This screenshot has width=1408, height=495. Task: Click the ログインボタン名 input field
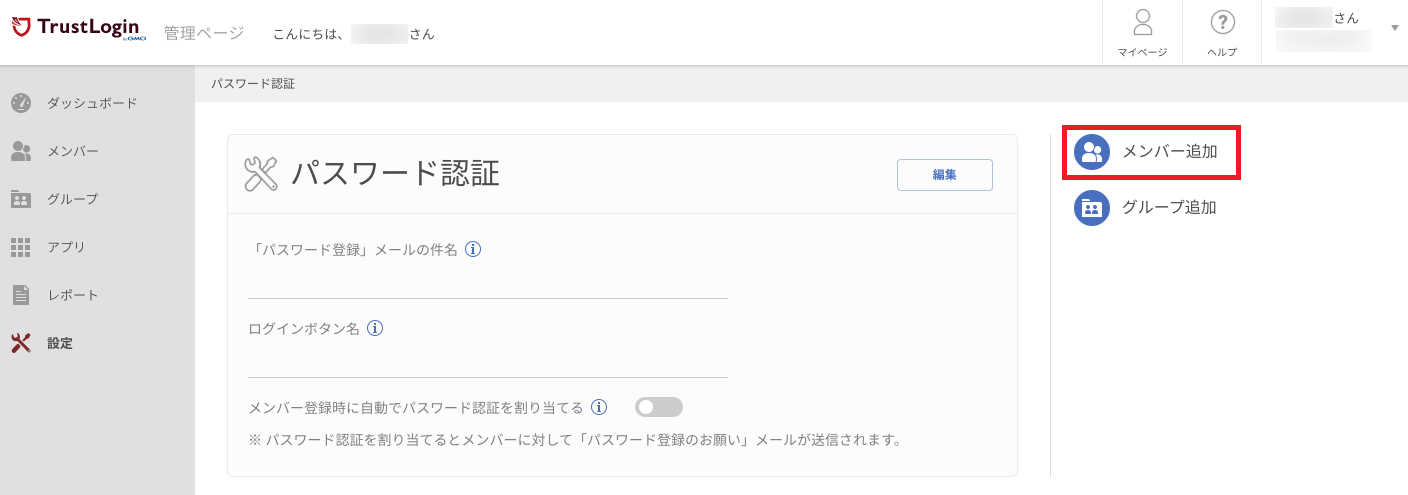(488, 362)
